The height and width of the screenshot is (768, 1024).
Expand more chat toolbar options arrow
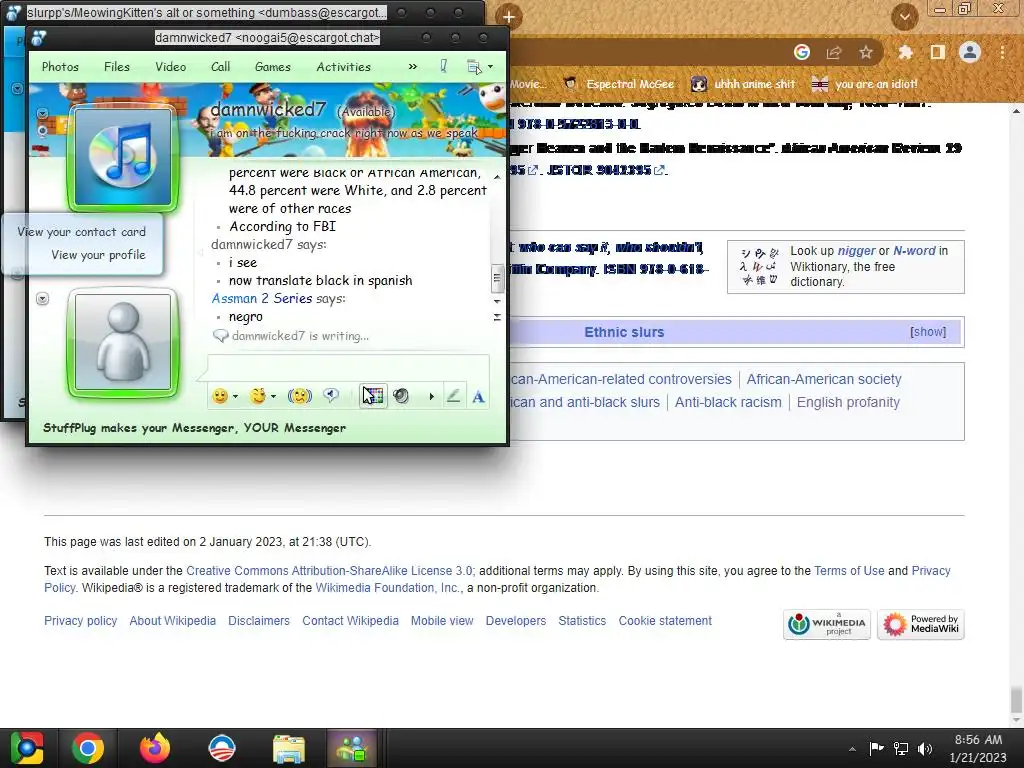tap(431, 396)
